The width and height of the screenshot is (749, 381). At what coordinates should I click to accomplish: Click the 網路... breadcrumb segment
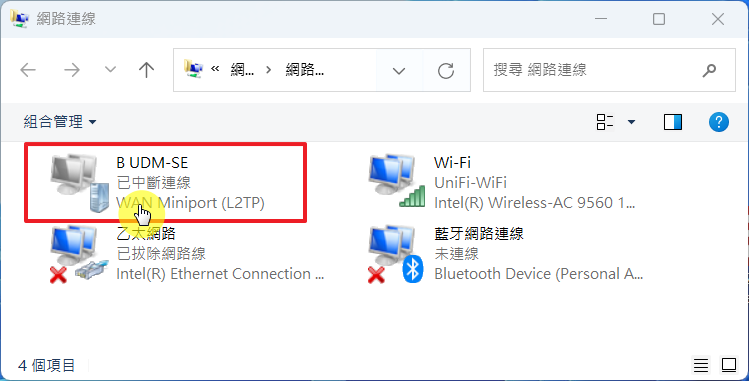pyautogui.click(x=304, y=70)
